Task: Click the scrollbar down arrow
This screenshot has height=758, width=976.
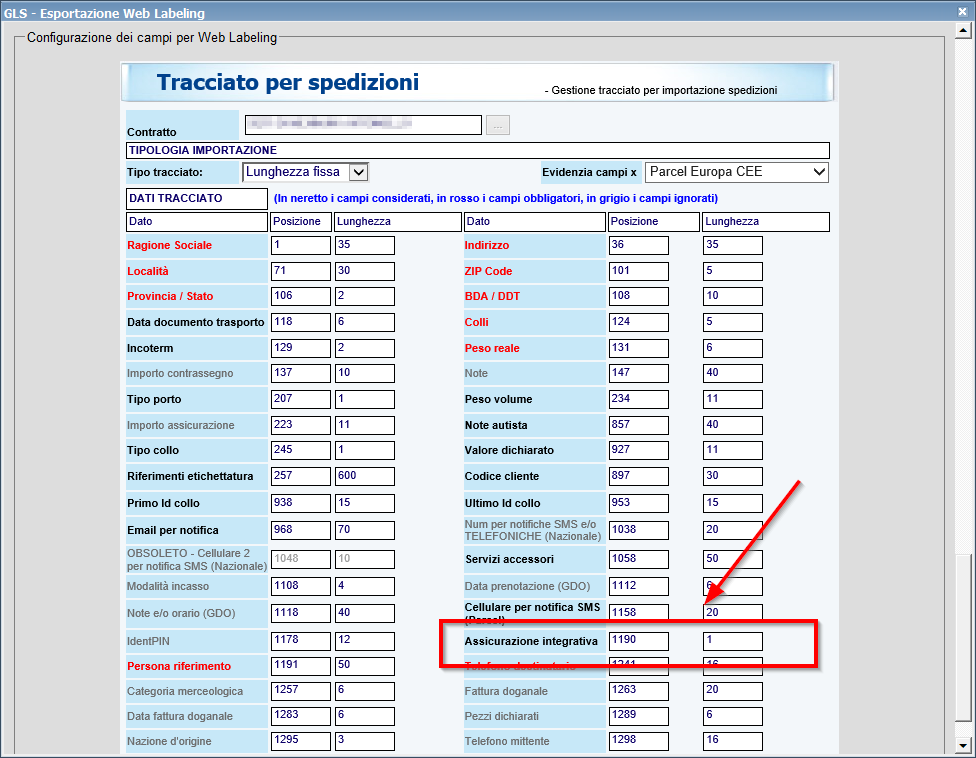Action: pos(964,745)
